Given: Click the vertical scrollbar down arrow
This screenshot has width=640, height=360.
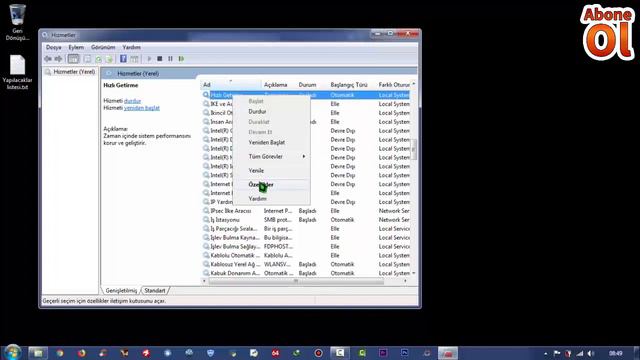Looking at the screenshot, I should point(414,273).
